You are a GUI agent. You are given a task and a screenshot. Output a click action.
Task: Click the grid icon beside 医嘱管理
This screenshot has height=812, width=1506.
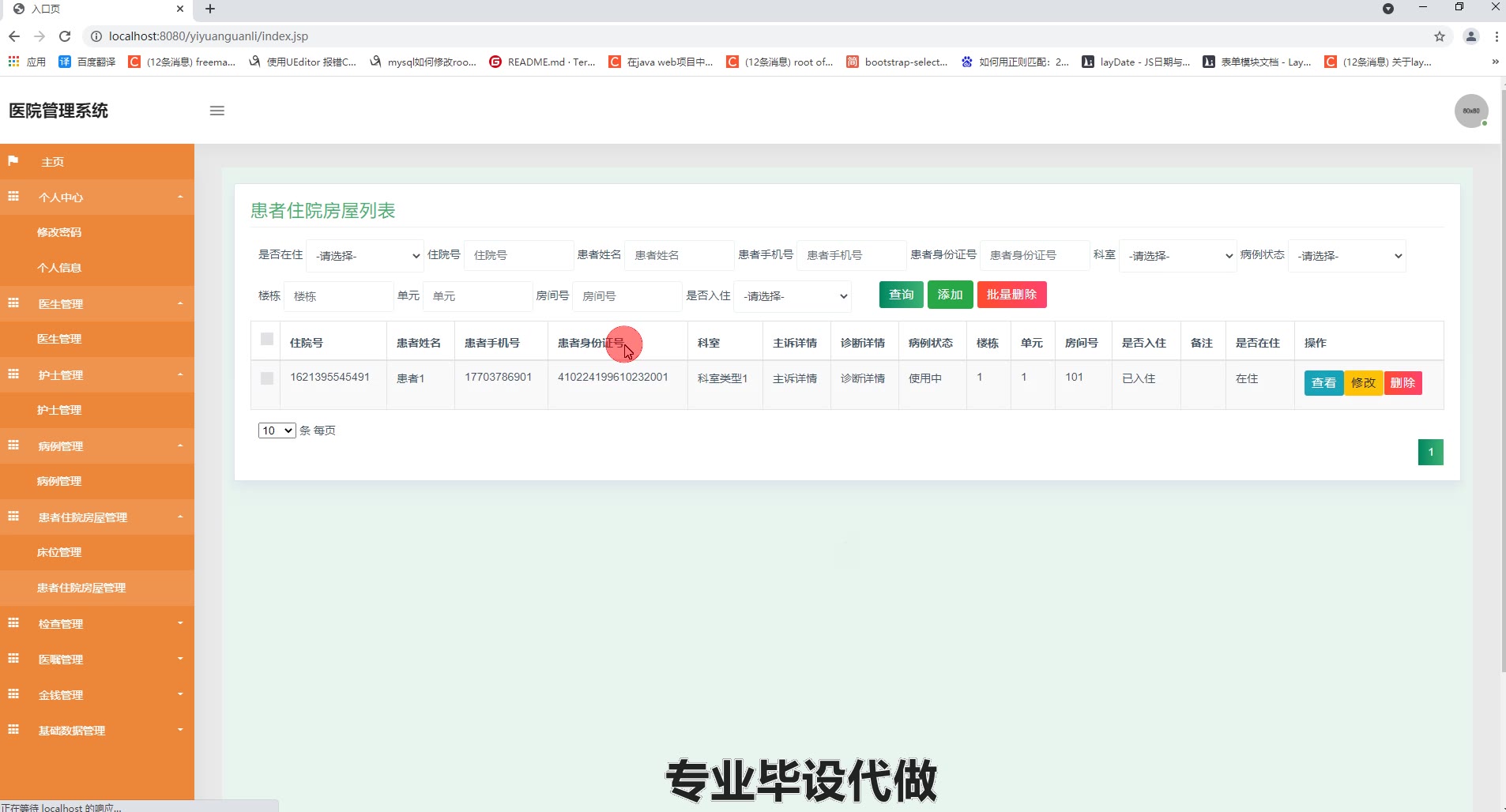(13, 659)
